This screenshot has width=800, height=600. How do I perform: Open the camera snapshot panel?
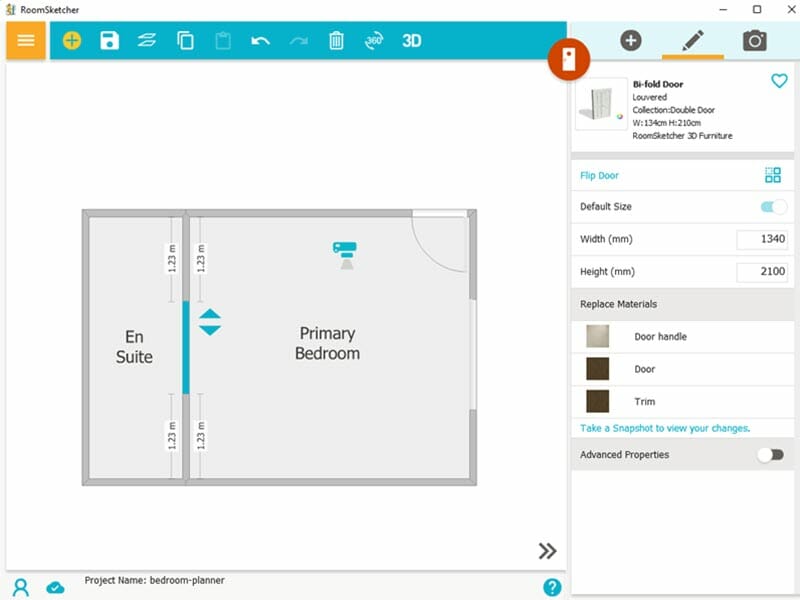point(755,40)
